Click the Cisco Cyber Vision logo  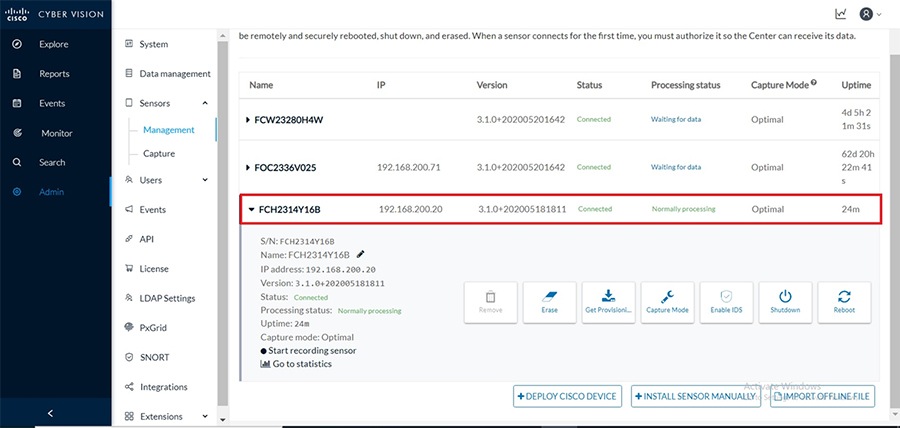coord(55,14)
